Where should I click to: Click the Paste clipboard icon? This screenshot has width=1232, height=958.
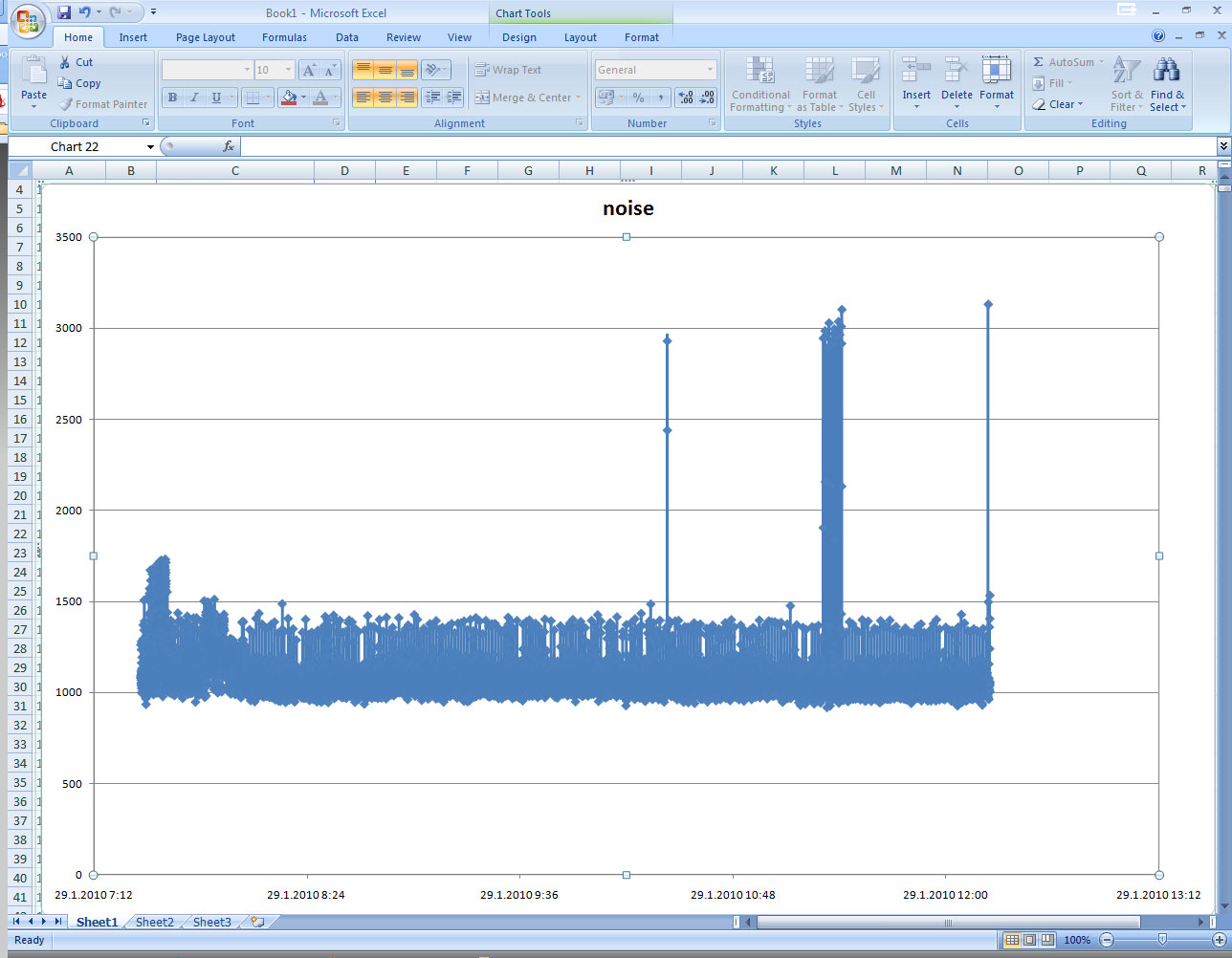point(33,73)
